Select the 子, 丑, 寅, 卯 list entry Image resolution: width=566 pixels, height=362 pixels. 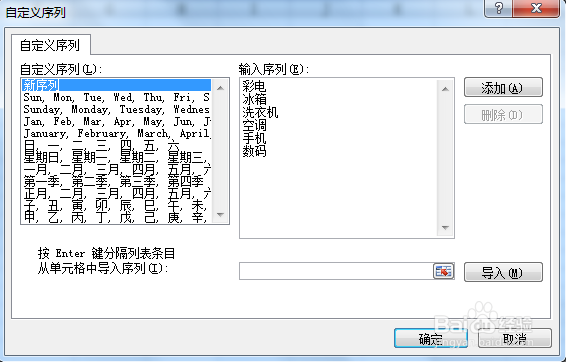(x=116, y=205)
